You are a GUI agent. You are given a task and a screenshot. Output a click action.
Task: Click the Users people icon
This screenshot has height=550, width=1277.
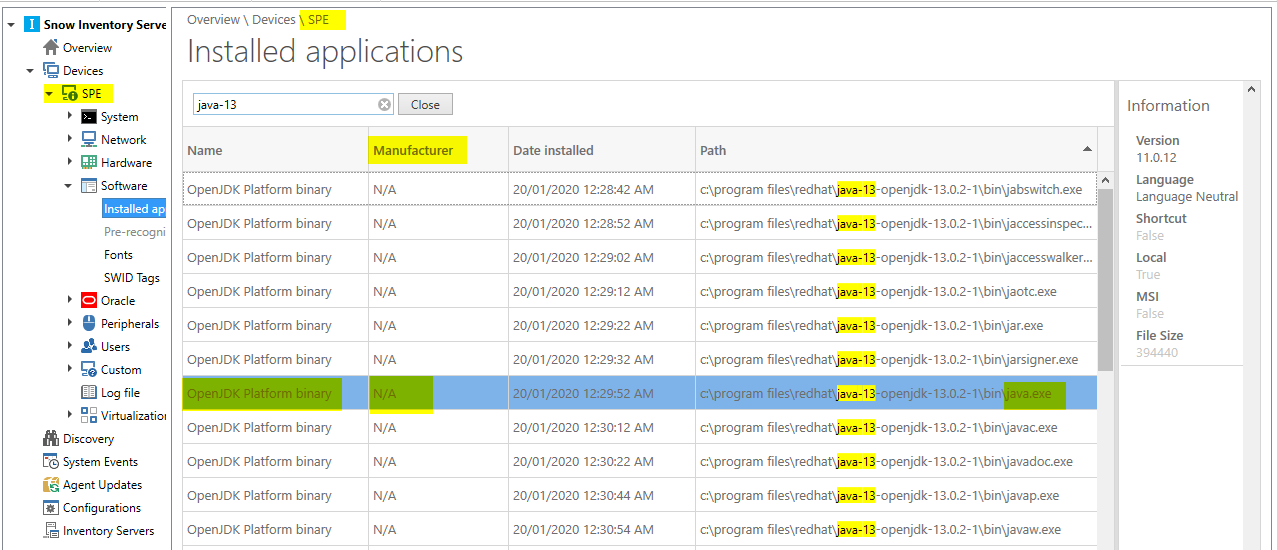89,346
